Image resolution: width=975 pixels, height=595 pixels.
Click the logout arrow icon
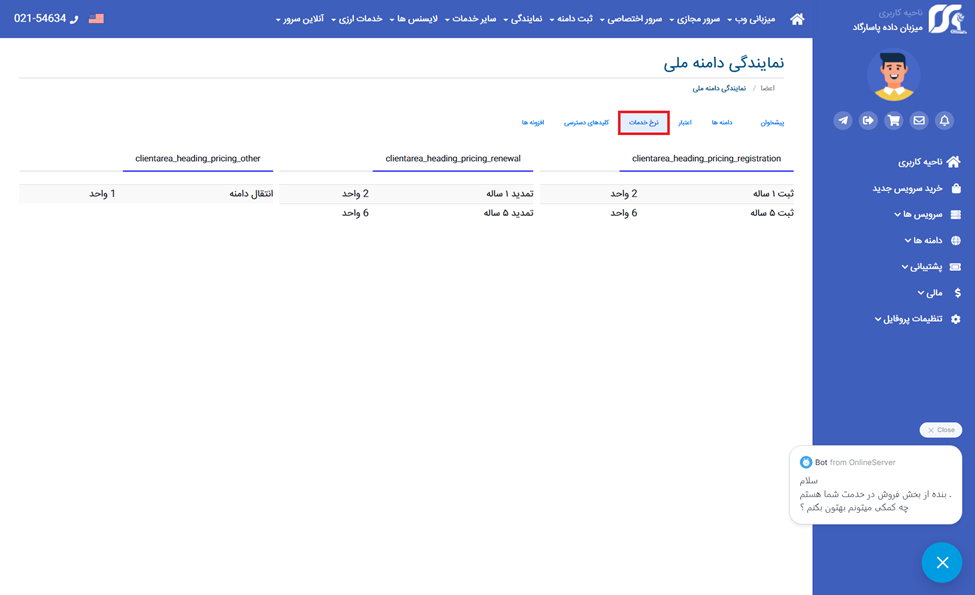coord(868,120)
